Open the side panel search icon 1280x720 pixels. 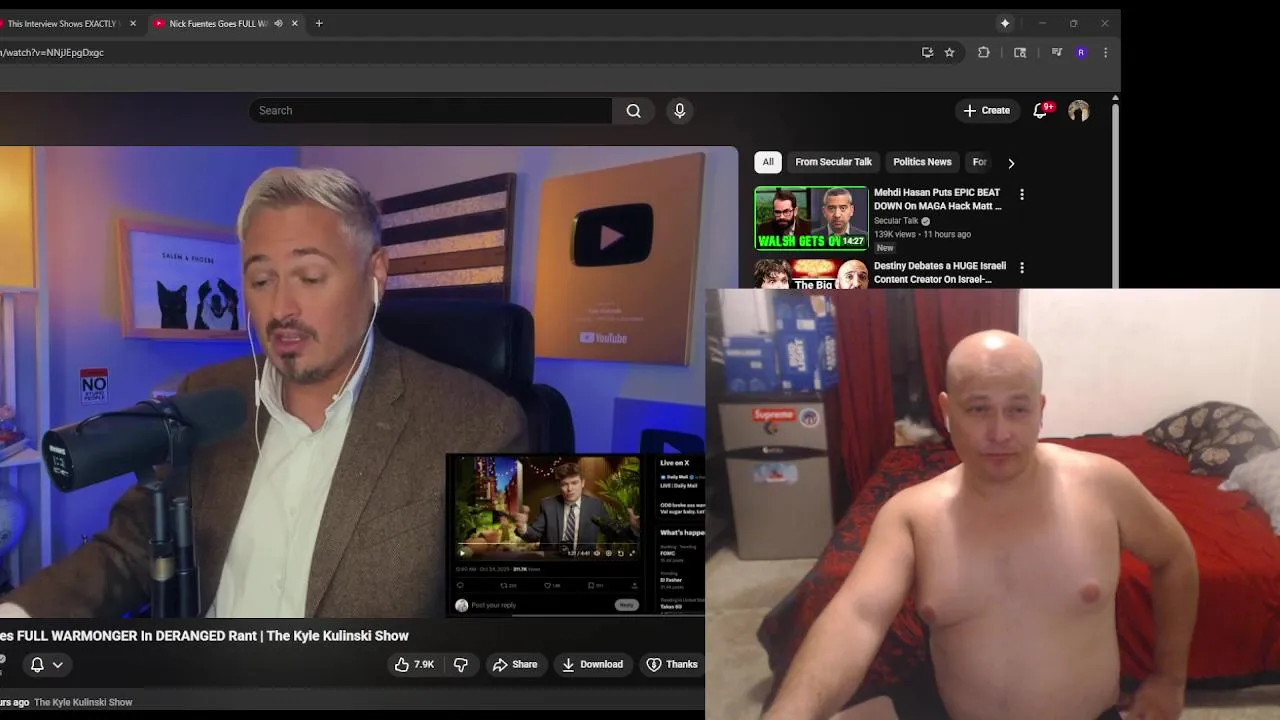tap(1020, 52)
